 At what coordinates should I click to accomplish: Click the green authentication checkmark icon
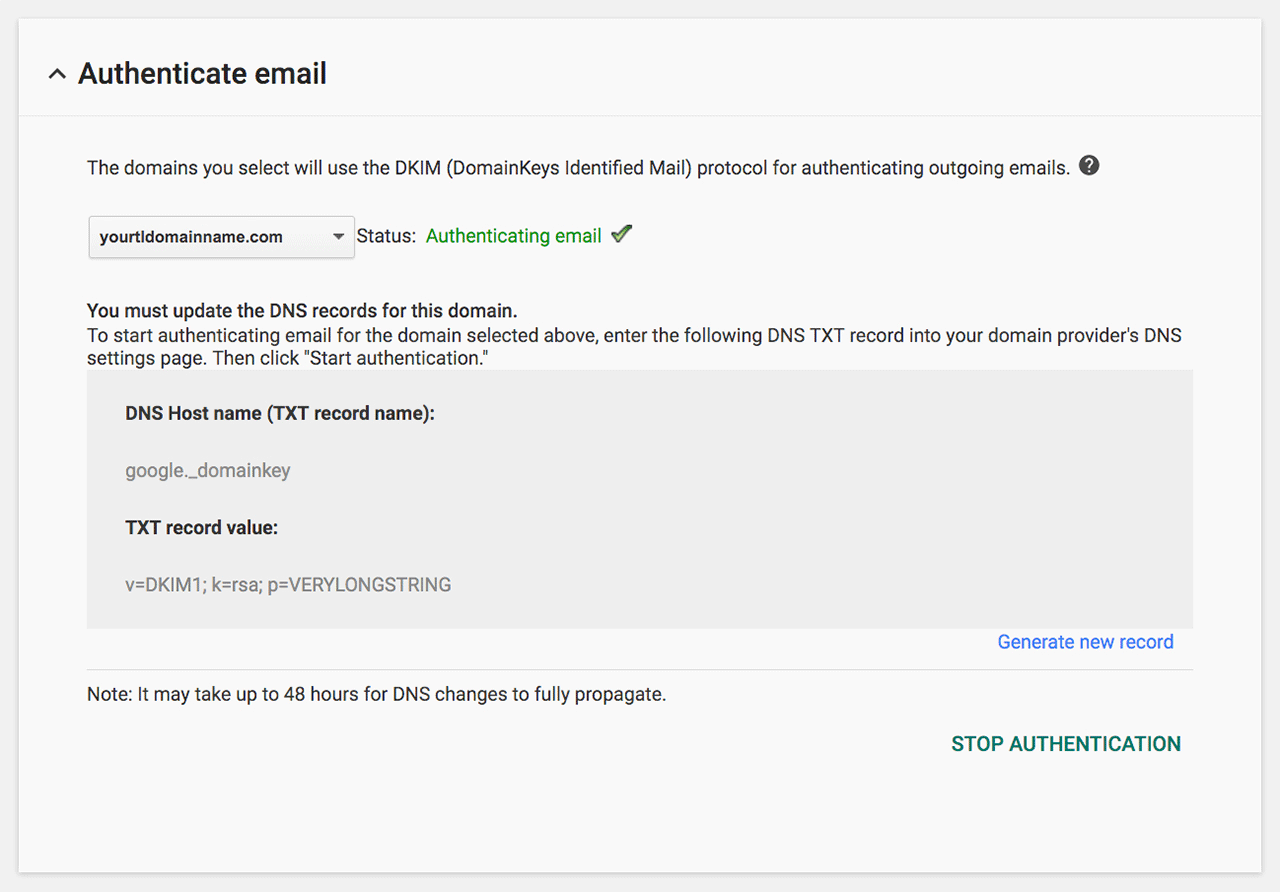622,235
